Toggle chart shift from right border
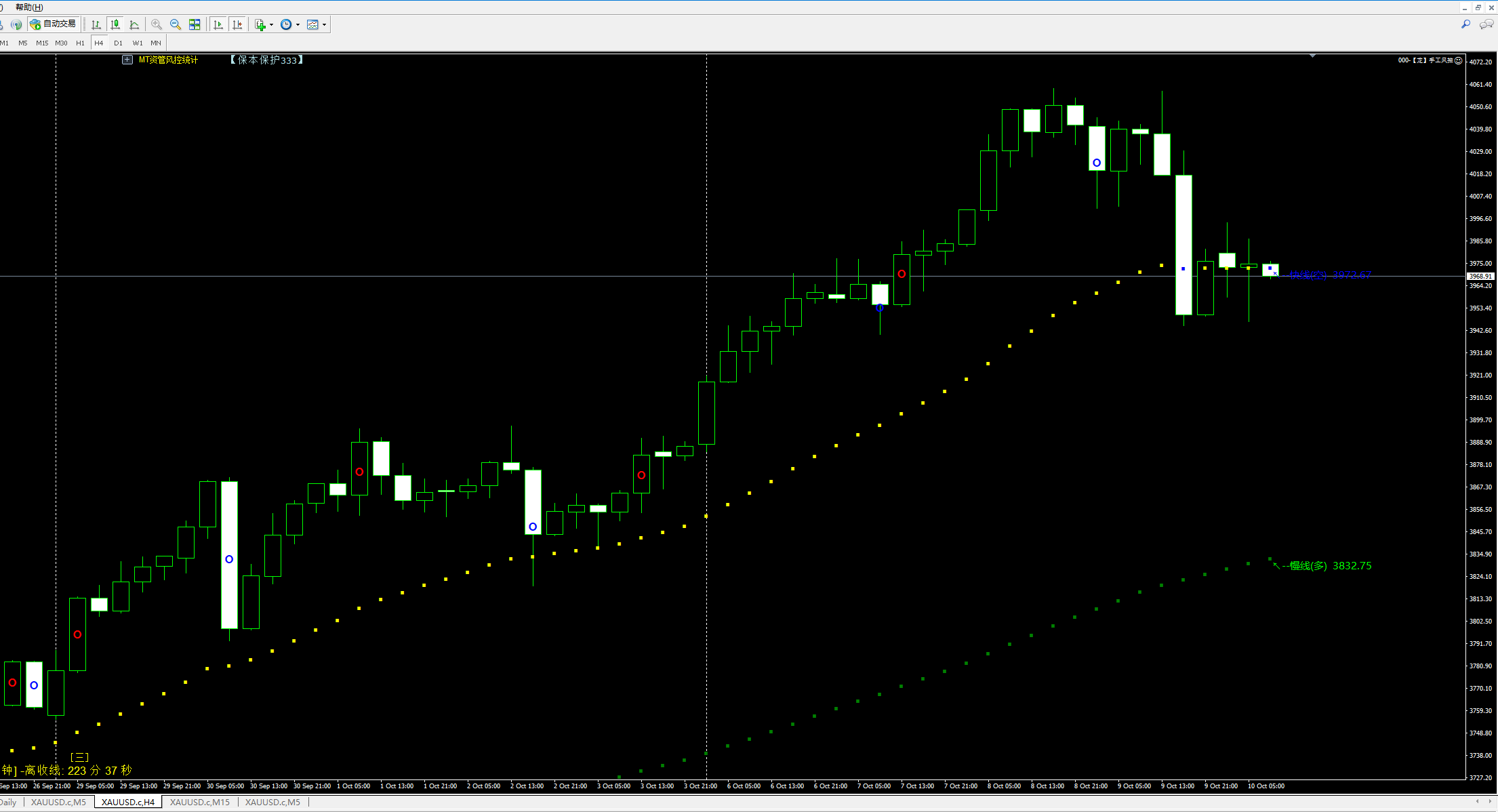The width and height of the screenshot is (1498, 812). (237, 24)
